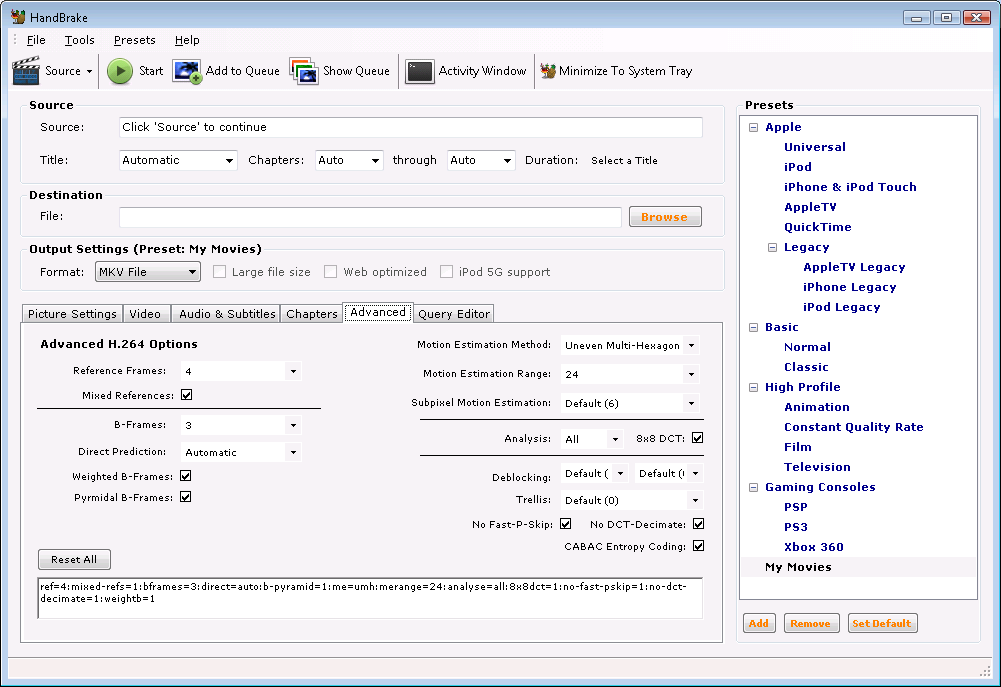Image resolution: width=1001 pixels, height=687 pixels.
Task: Enable Web optimized checkbox
Action: point(331,272)
